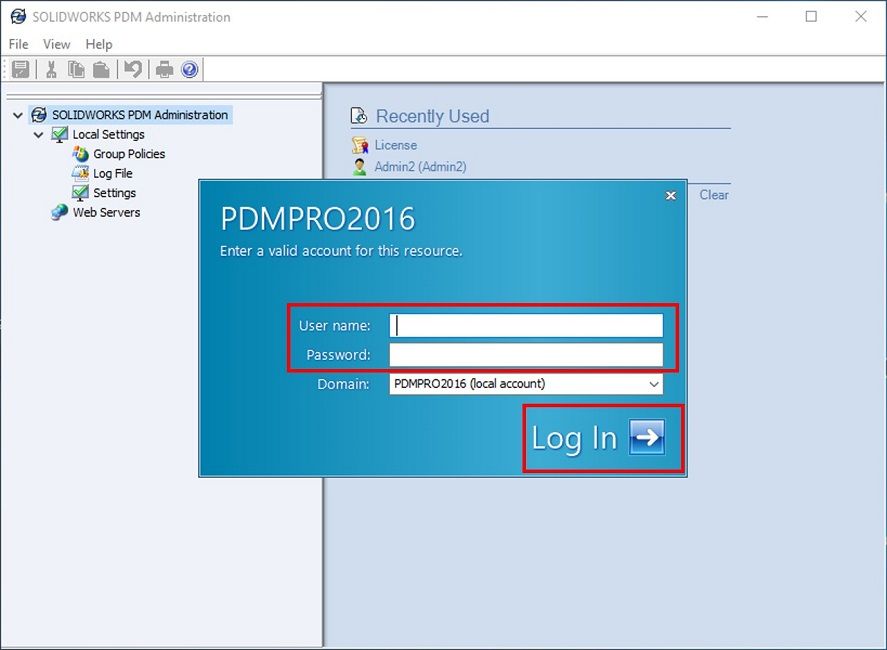Open the Admin2 recently used link
The image size is (887, 650).
click(419, 167)
